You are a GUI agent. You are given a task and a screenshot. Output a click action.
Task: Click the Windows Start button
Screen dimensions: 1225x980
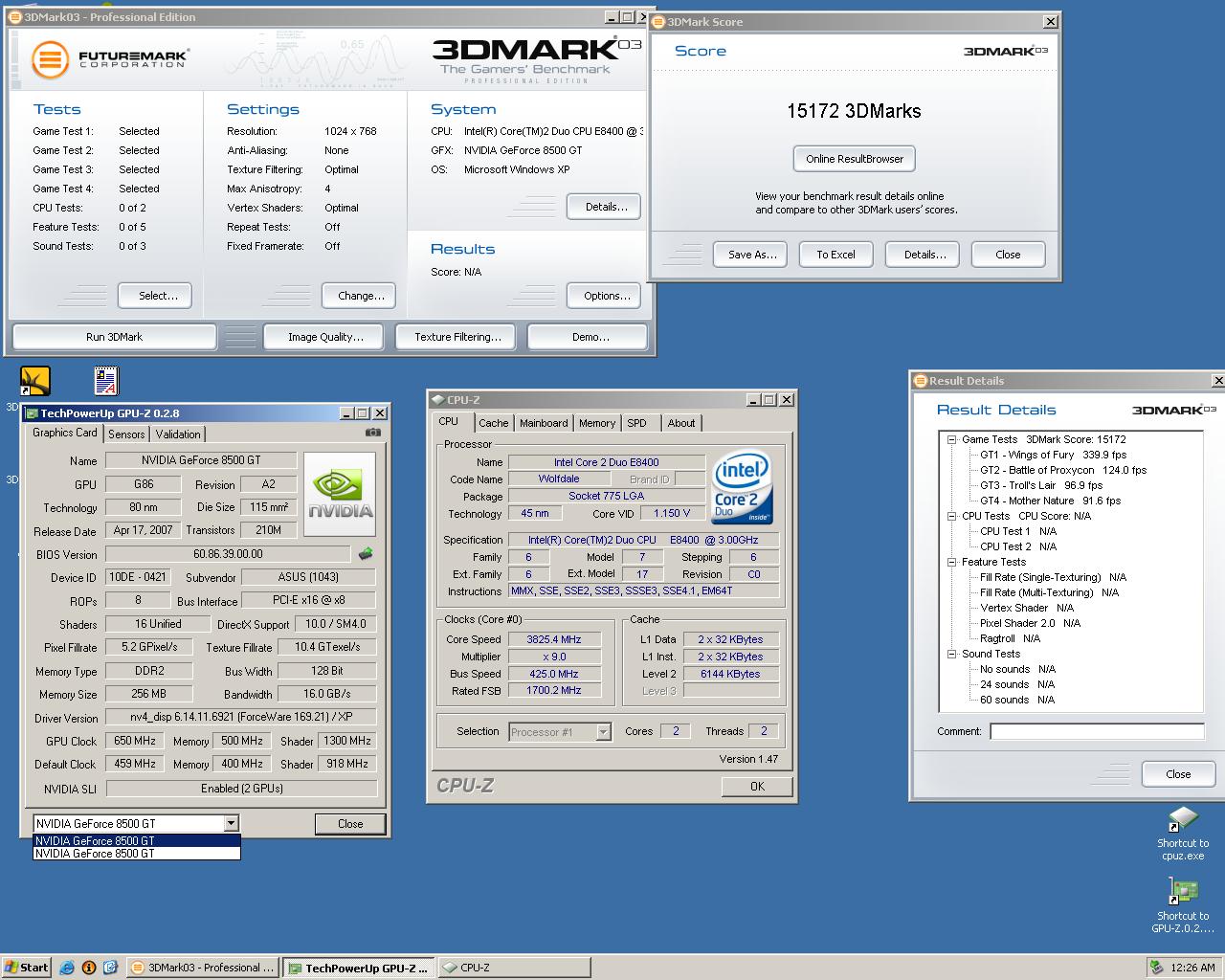pyautogui.click(x=26, y=968)
